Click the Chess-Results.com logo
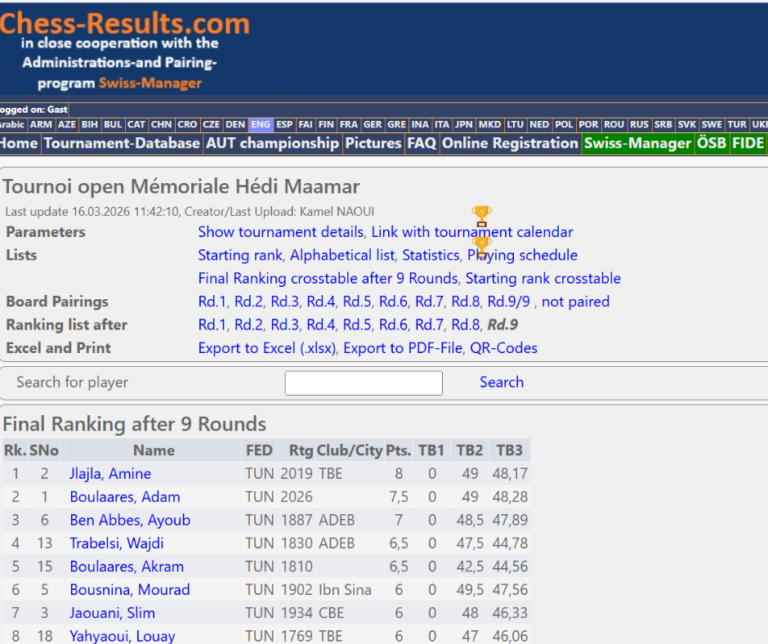The image size is (768, 644). pyautogui.click(x=125, y=24)
